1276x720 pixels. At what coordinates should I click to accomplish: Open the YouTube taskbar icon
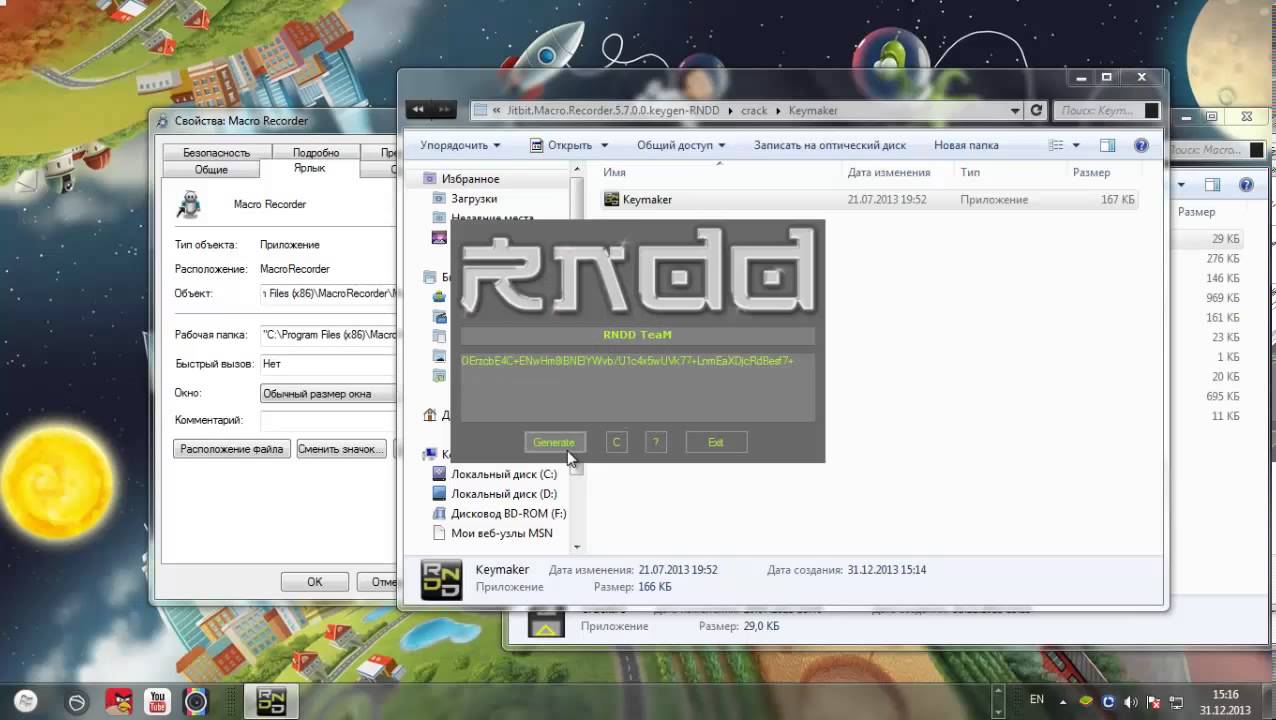tap(157, 702)
